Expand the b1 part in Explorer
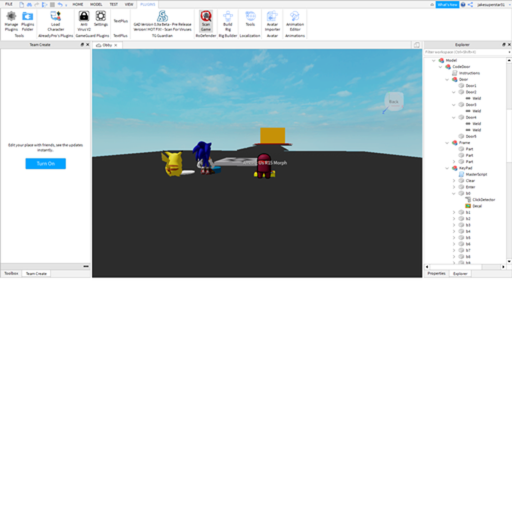The height and width of the screenshot is (512, 512). [454, 212]
